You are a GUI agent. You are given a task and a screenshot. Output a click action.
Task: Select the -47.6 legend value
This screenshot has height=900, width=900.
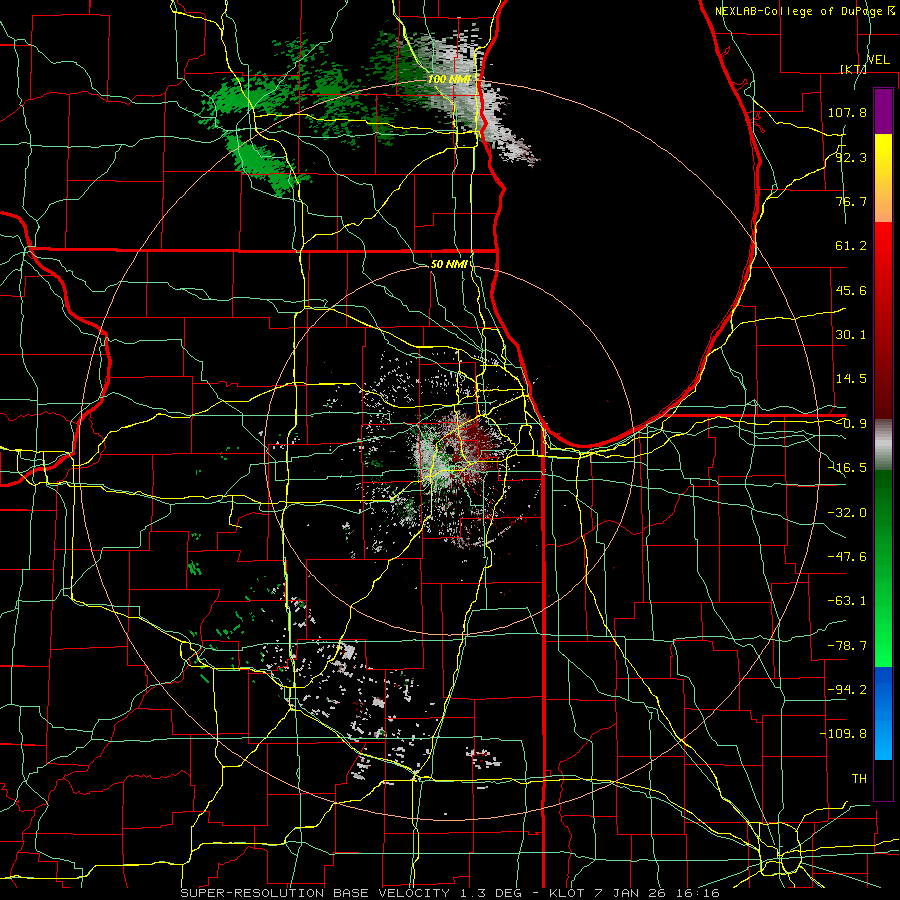click(x=847, y=557)
